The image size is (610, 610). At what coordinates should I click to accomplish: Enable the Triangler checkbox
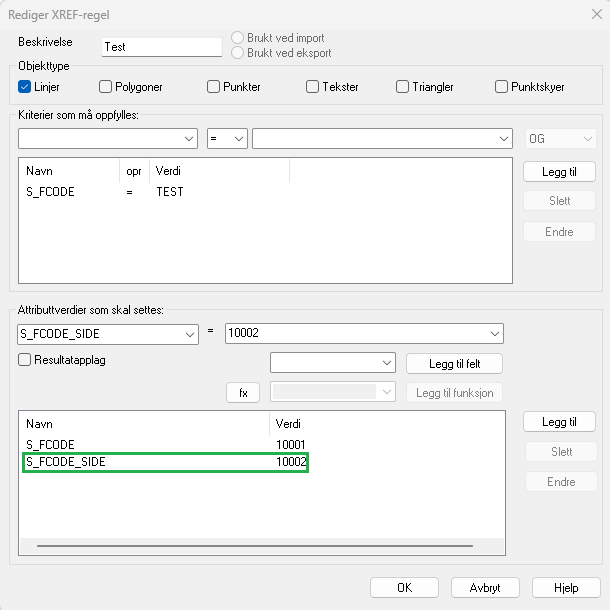tap(402, 87)
